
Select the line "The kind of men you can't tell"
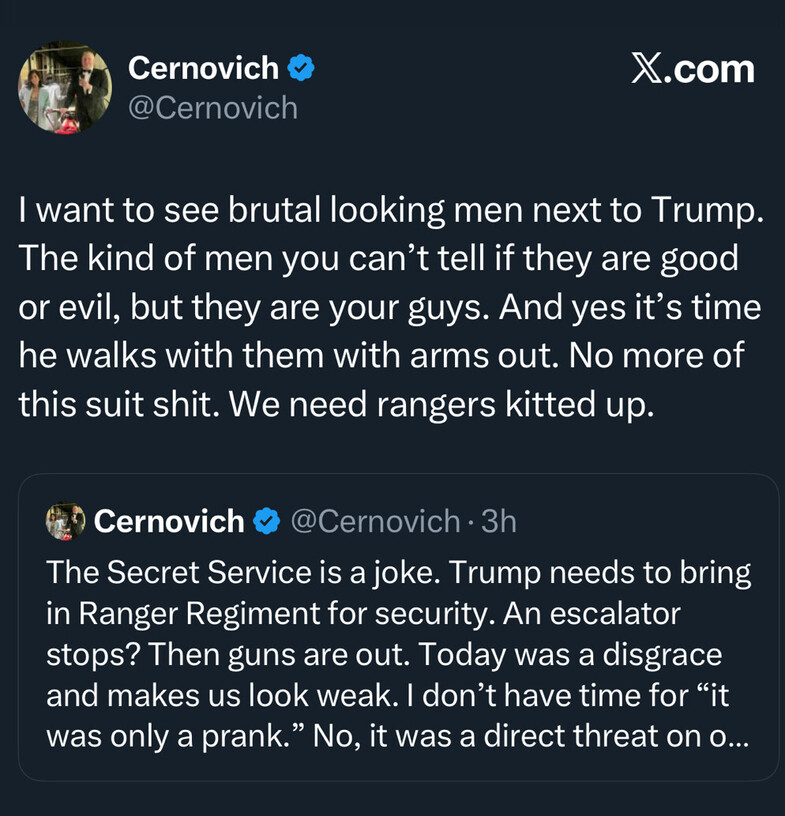click(x=378, y=258)
